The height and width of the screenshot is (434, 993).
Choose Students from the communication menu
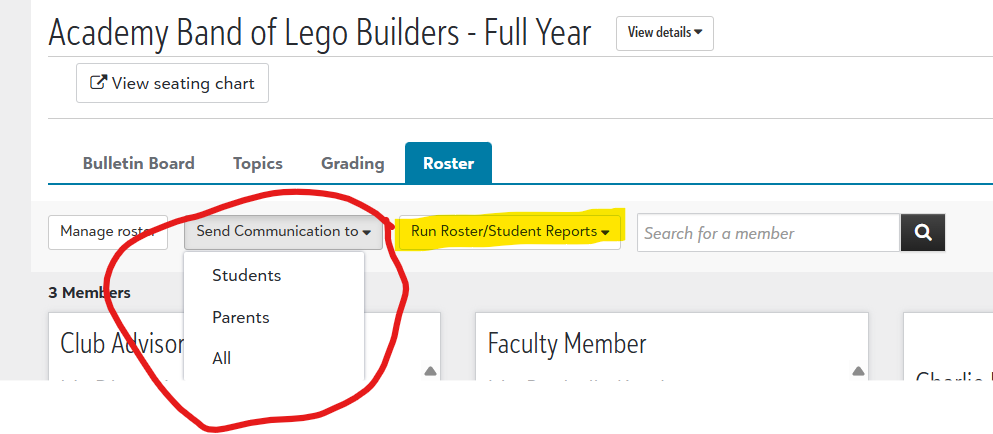coord(246,275)
